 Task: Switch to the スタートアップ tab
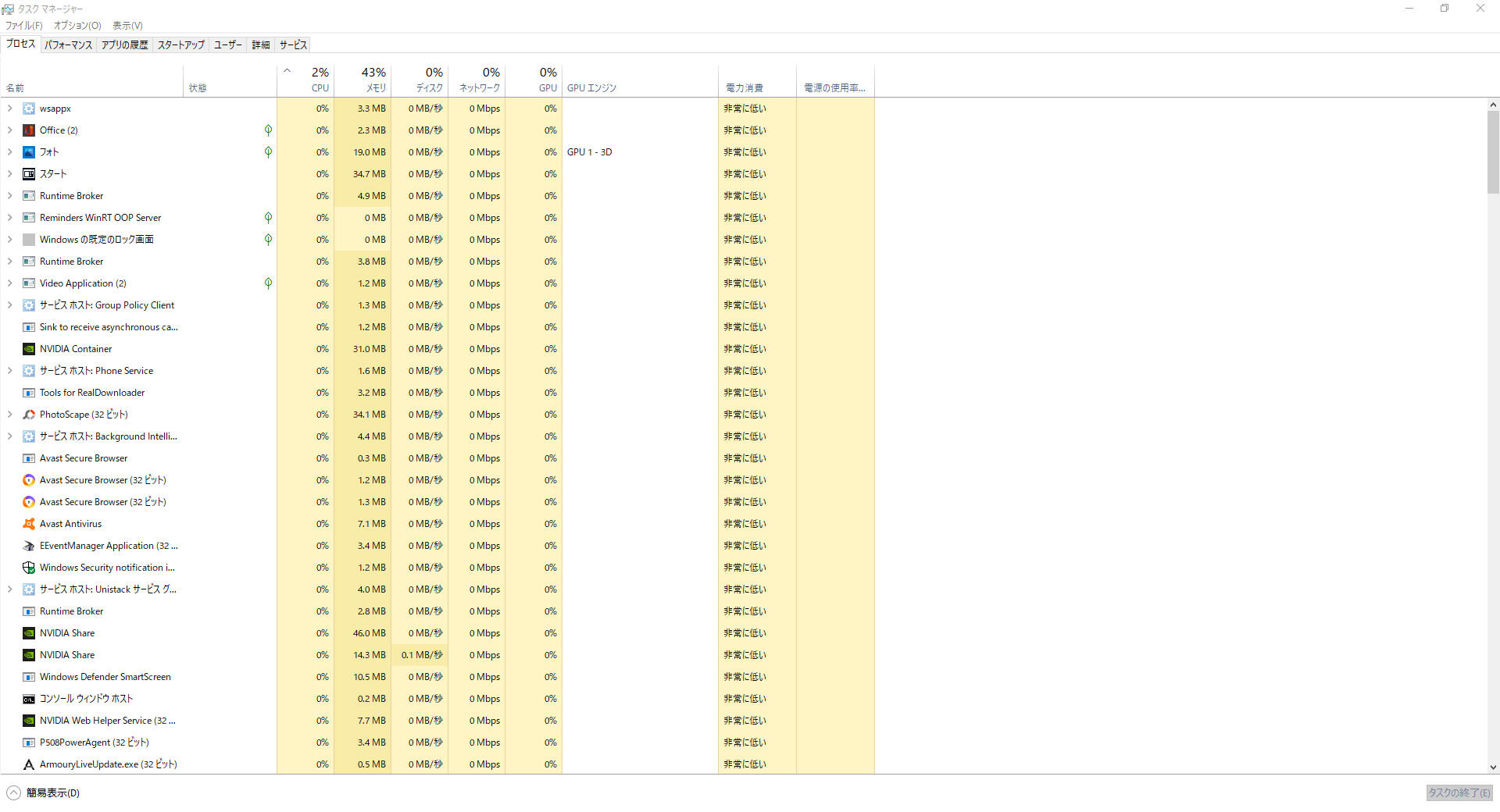[x=181, y=45]
